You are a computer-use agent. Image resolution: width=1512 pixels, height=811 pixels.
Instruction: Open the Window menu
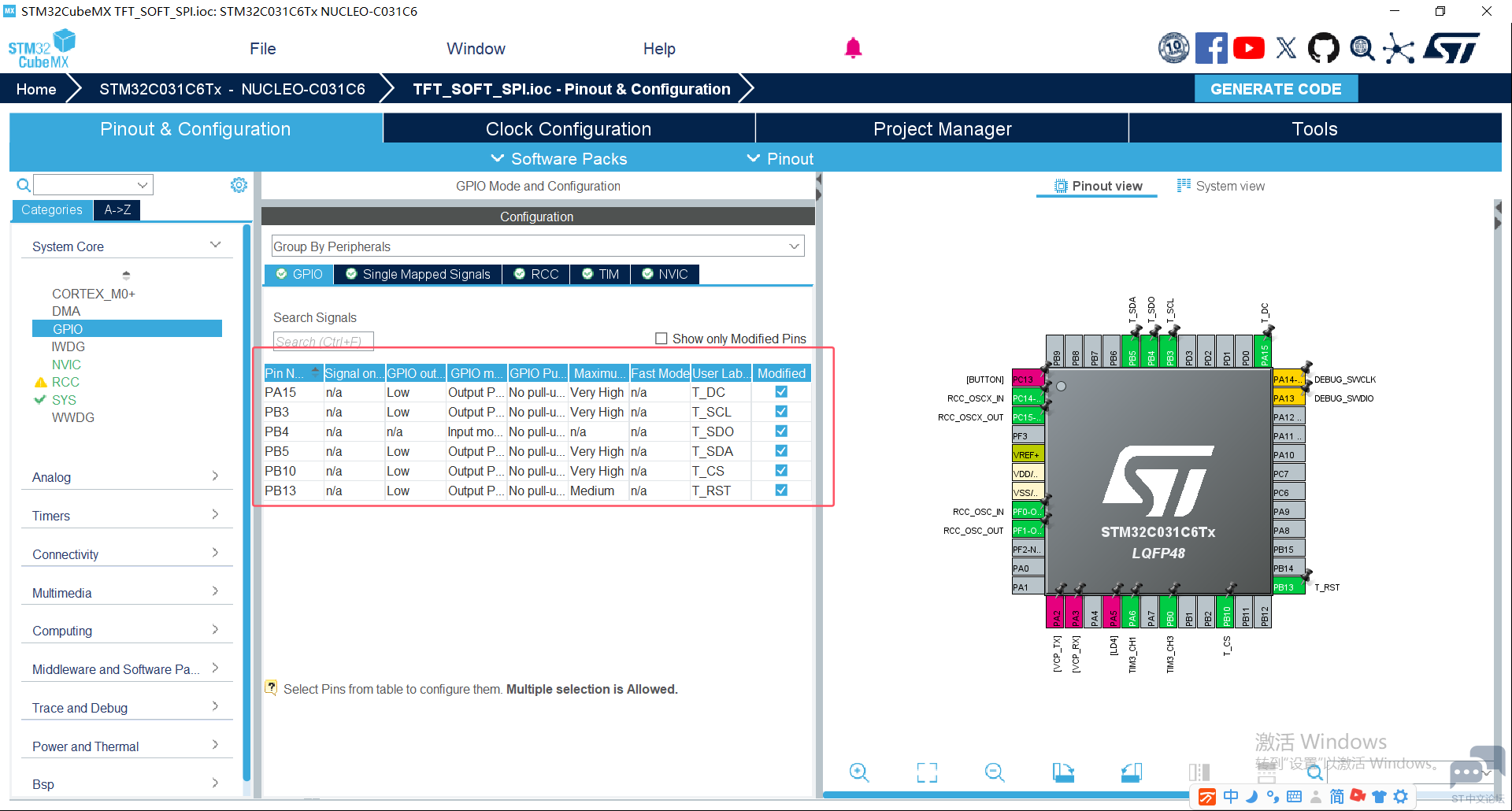click(x=476, y=49)
